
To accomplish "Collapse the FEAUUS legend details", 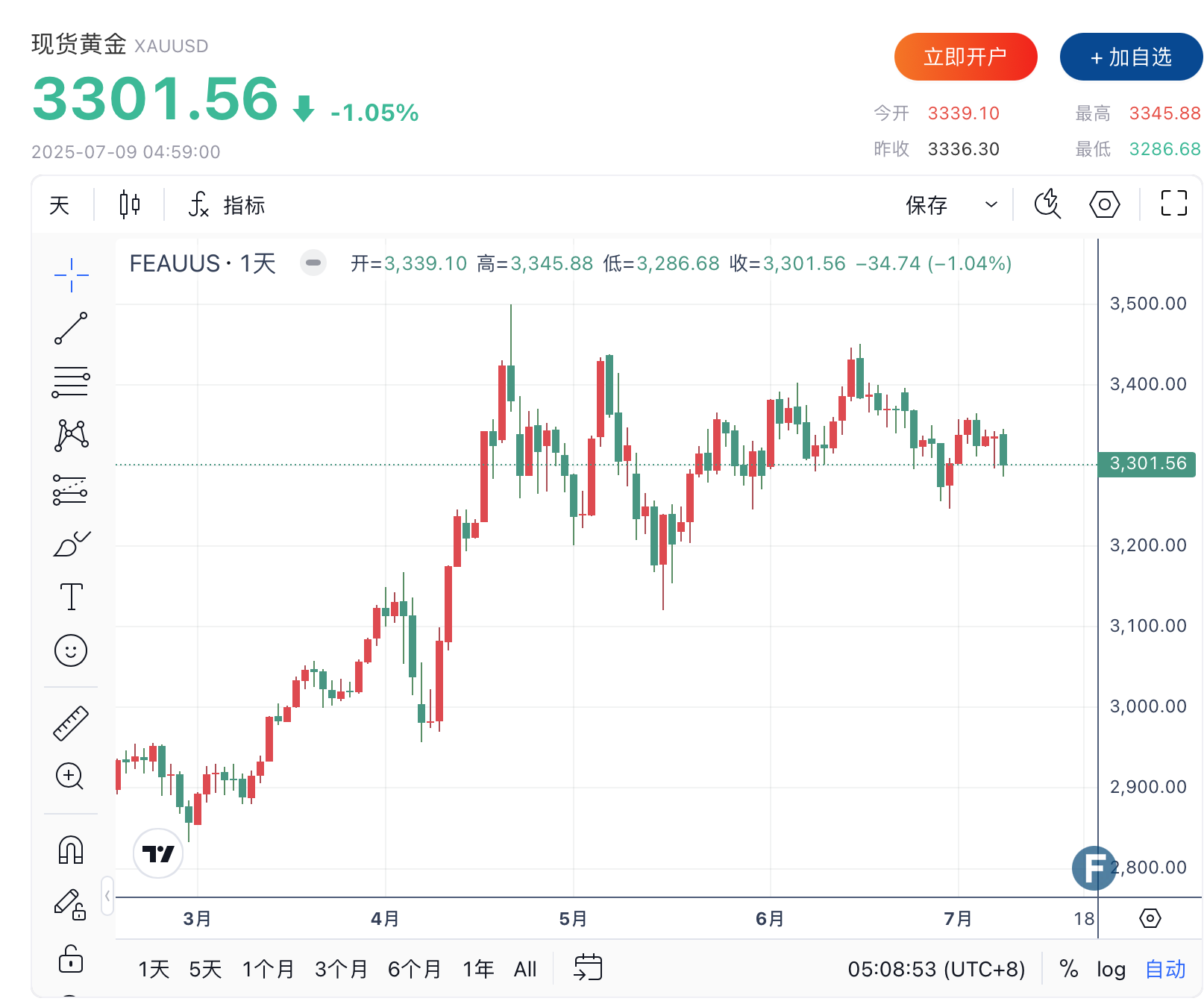I will coord(313,263).
